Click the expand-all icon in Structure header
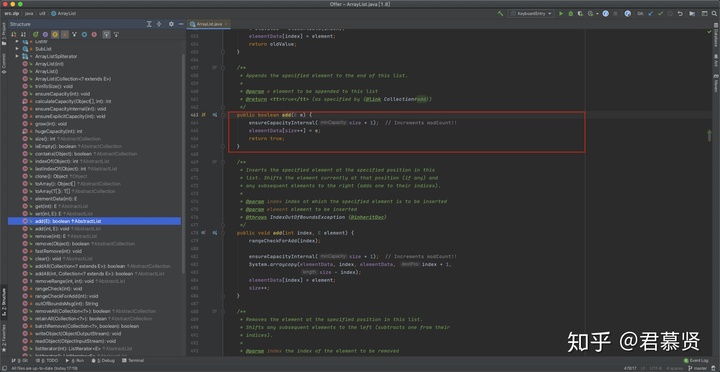Image resolution: width=720 pixels, height=372 pixels. click(x=149, y=24)
